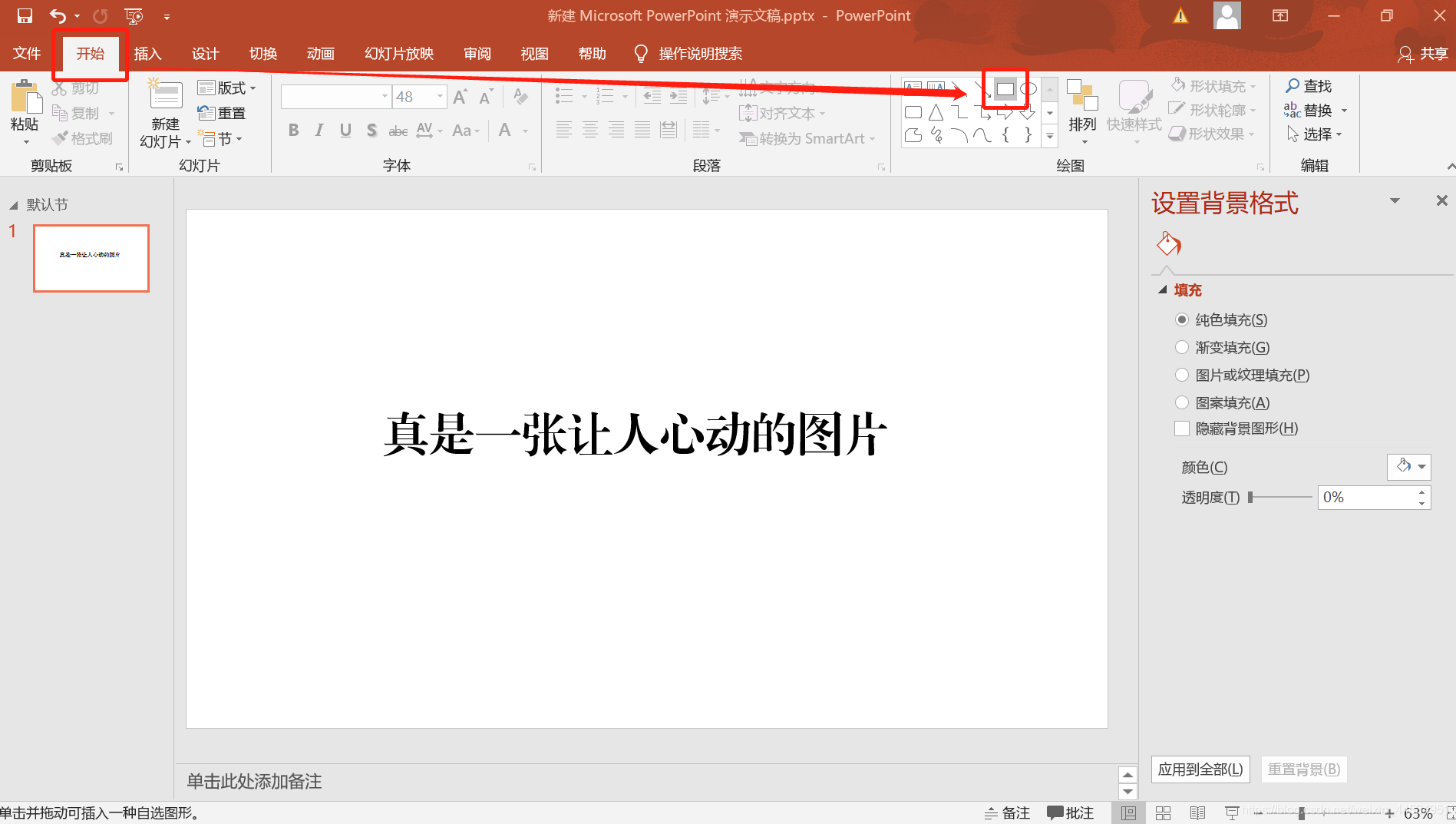Toggle text Shadow (S) formatting
1456x824 pixels.
(x=371, y=131)
